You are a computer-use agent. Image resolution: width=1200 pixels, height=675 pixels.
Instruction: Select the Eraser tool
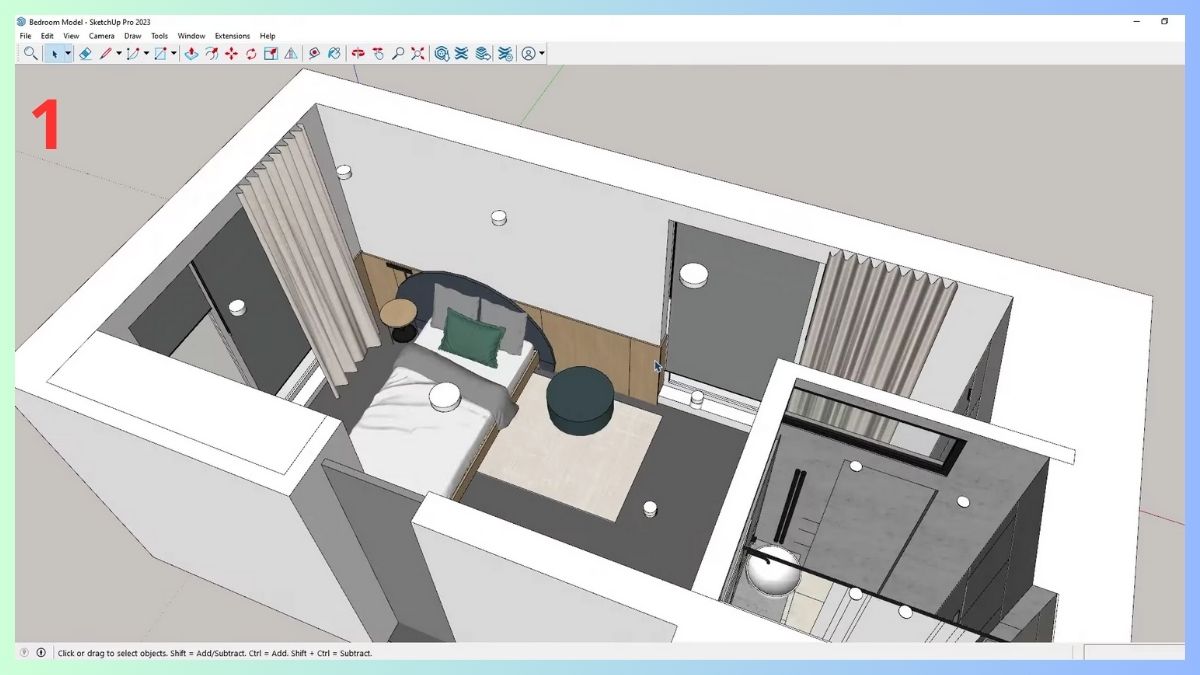click(85, 53)
